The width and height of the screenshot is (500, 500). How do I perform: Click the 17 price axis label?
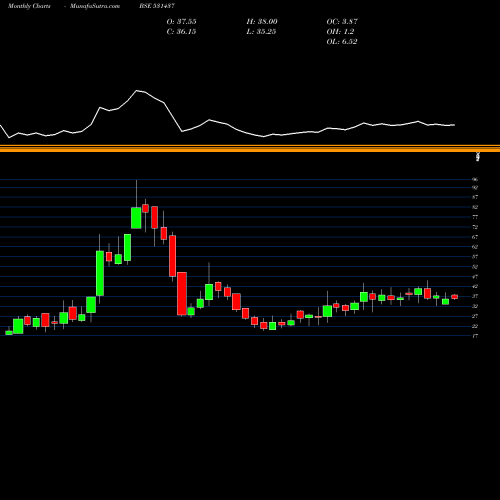point(475,336)
